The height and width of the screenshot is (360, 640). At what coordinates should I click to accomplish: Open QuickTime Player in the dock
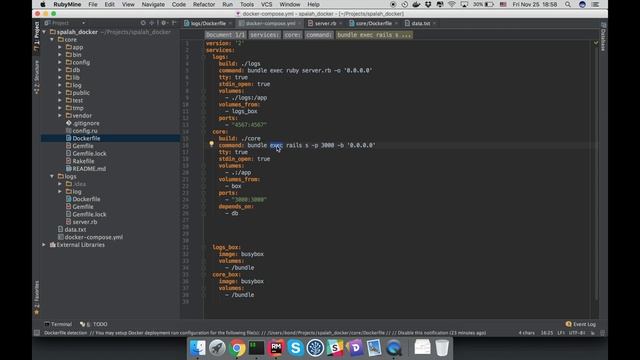pyautogui.click(x=393, y=348)
